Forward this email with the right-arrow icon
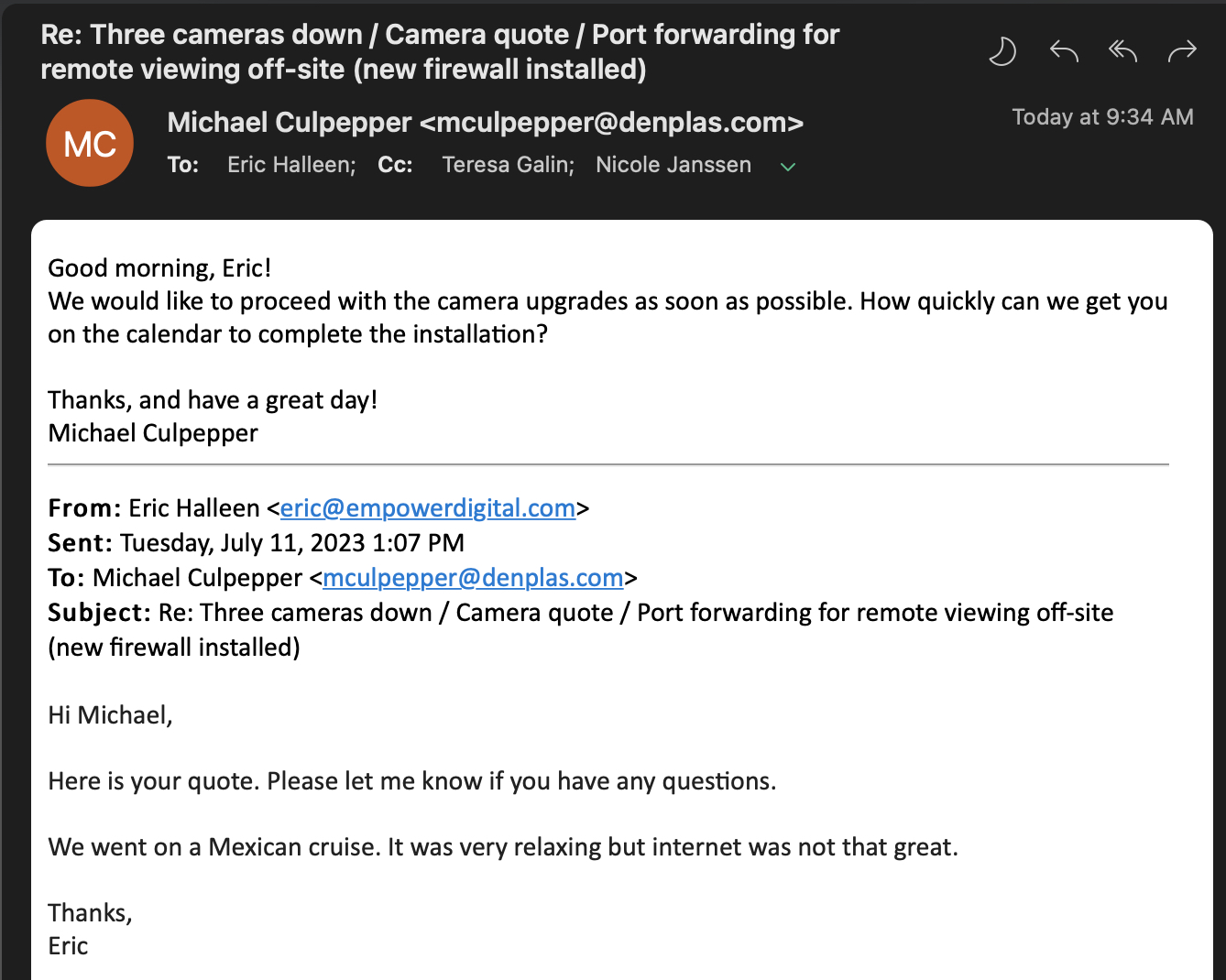Screen dimensions: 1226x980 [1182, 51]
